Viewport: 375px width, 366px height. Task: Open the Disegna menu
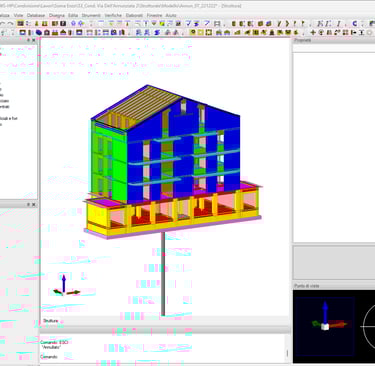(57, 15)
